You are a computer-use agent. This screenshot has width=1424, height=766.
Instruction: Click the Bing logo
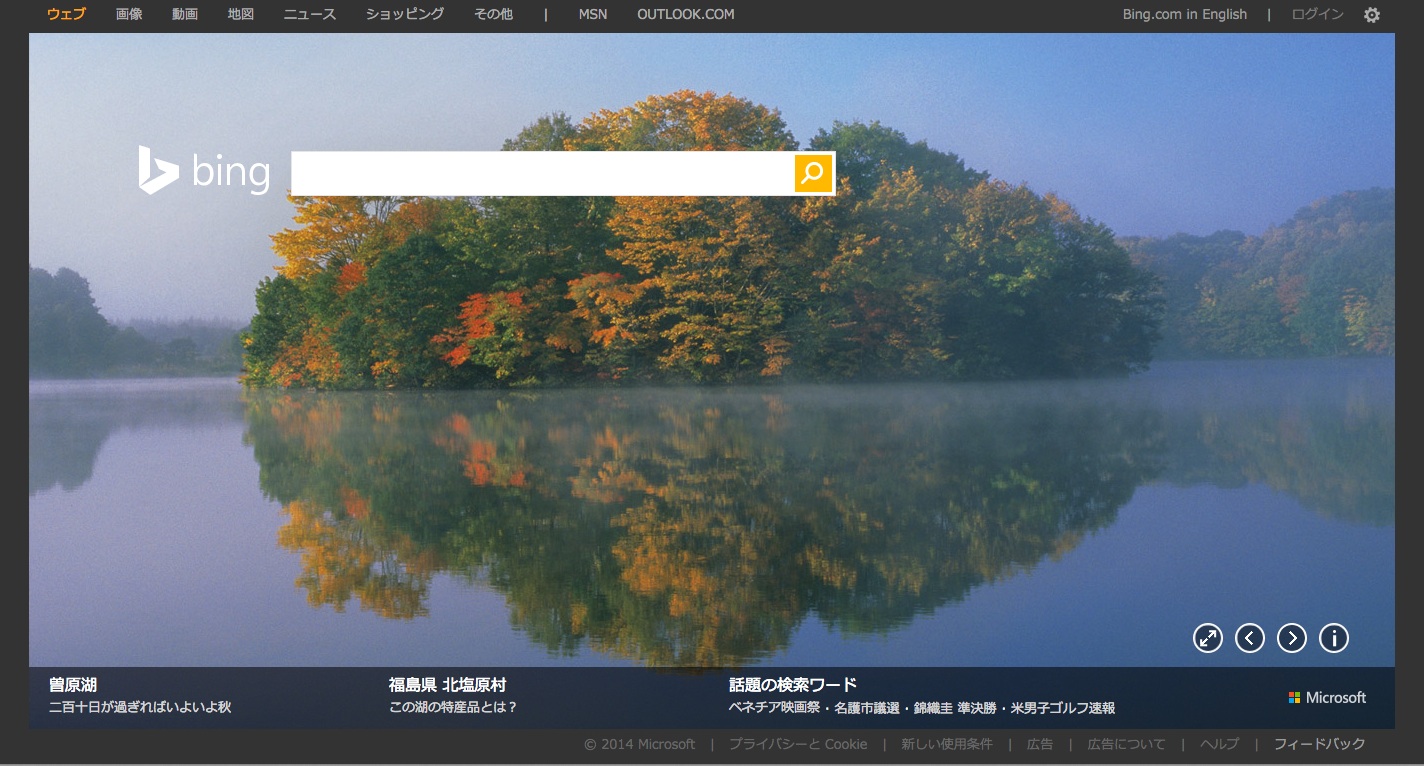(204, 171)
